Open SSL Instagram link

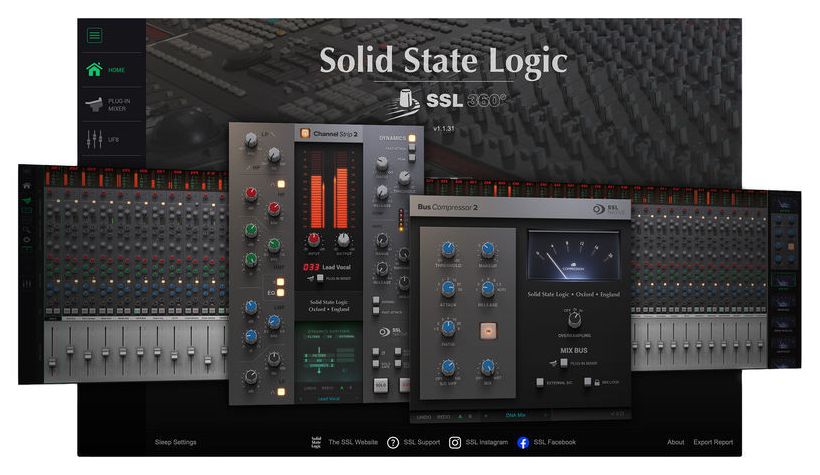pyautogui.click(x=486, y=442)
